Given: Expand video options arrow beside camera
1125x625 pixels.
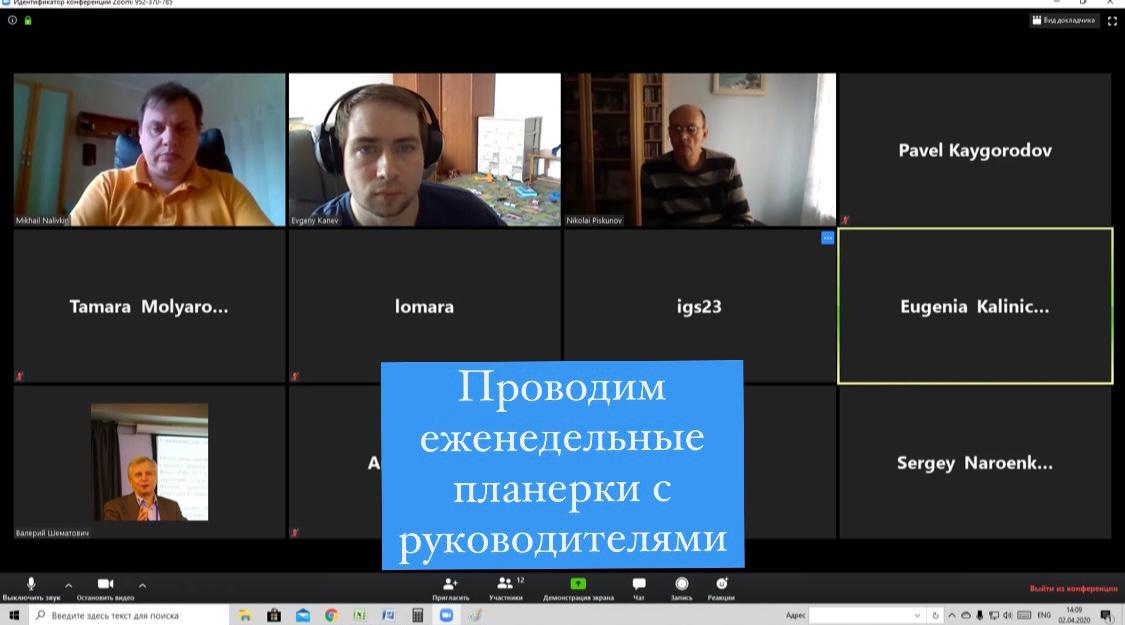Looking at the screenshot, I should (x=142, y=585).
